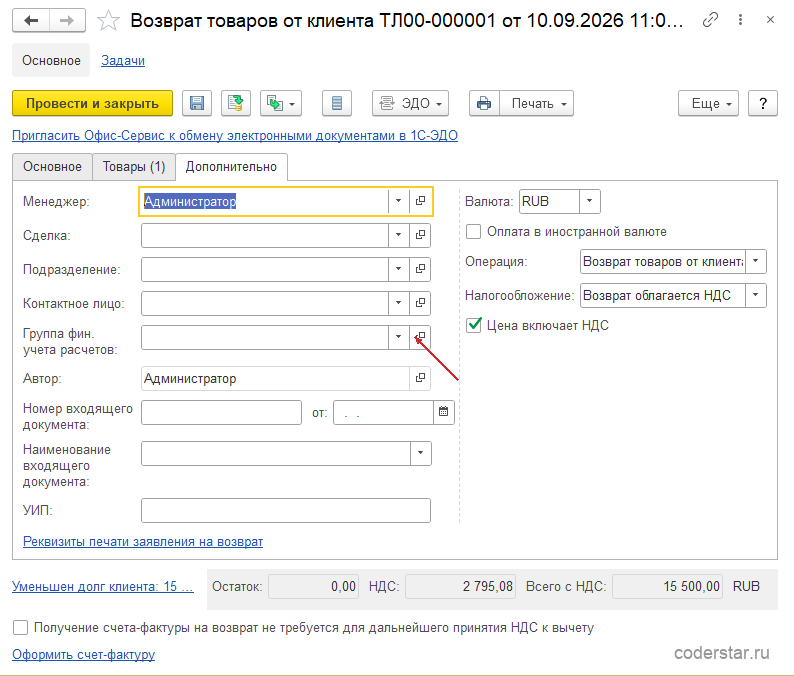Image resolution: width=794 pixels, height=676 pixels.
Task: Open the Печать dropdown menu
Action: [x=537, y=103]
